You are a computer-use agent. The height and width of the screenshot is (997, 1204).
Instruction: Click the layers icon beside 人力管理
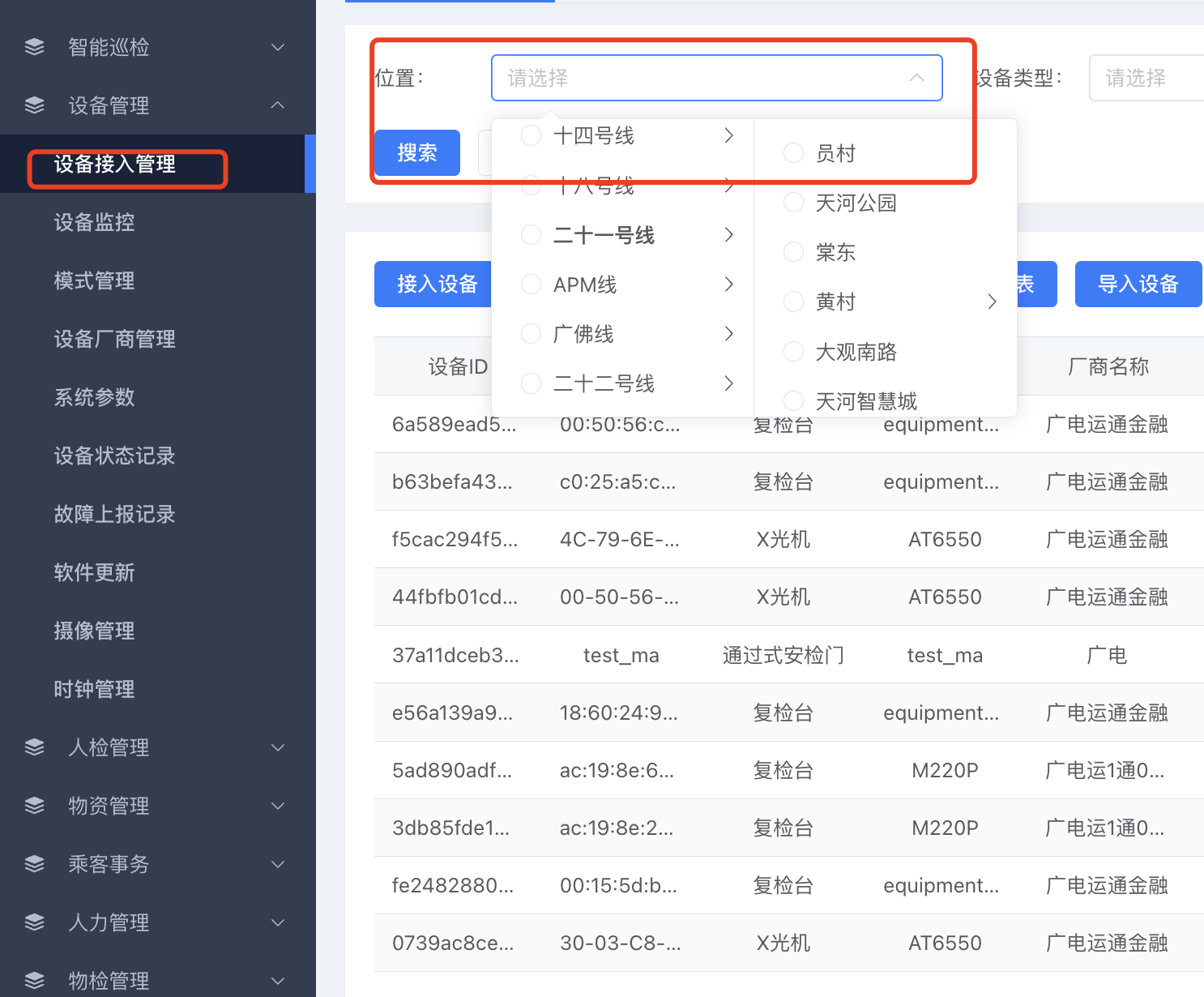(x=35, y=922)
